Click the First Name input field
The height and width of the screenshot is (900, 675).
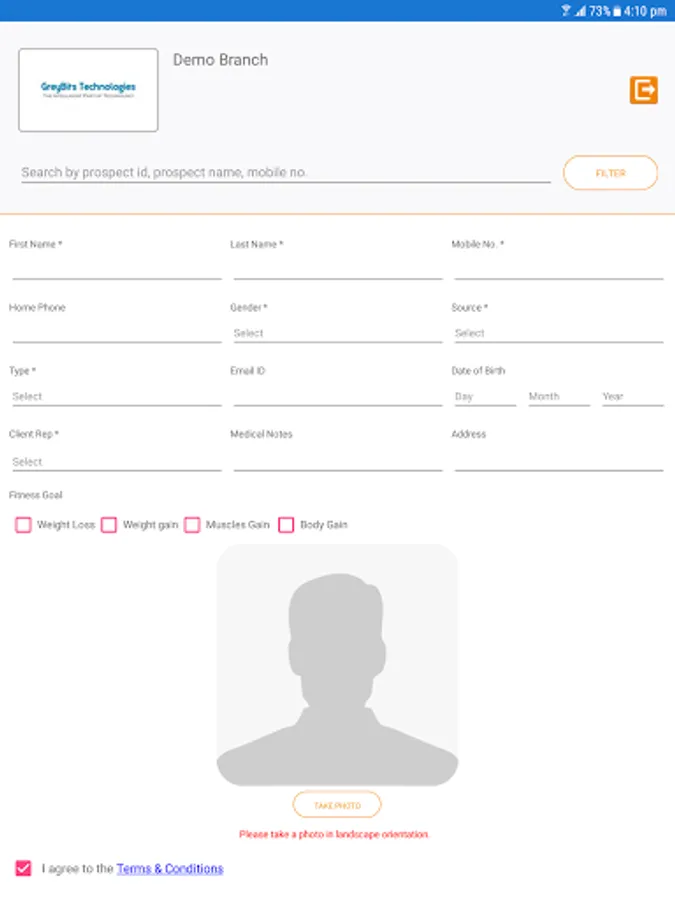point(117,269)
